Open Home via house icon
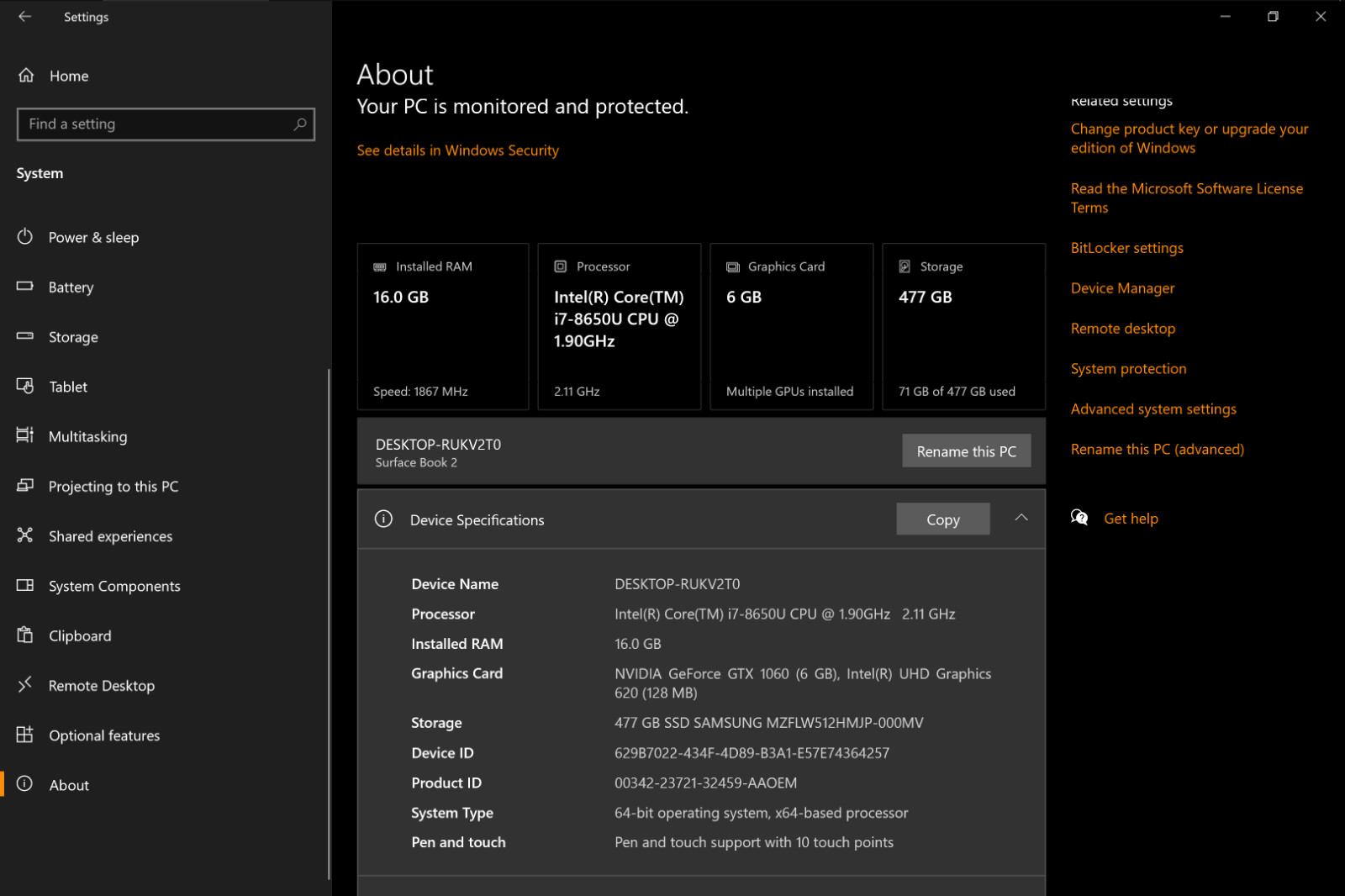Screen dimensions: 1345x896 [26, 76]
